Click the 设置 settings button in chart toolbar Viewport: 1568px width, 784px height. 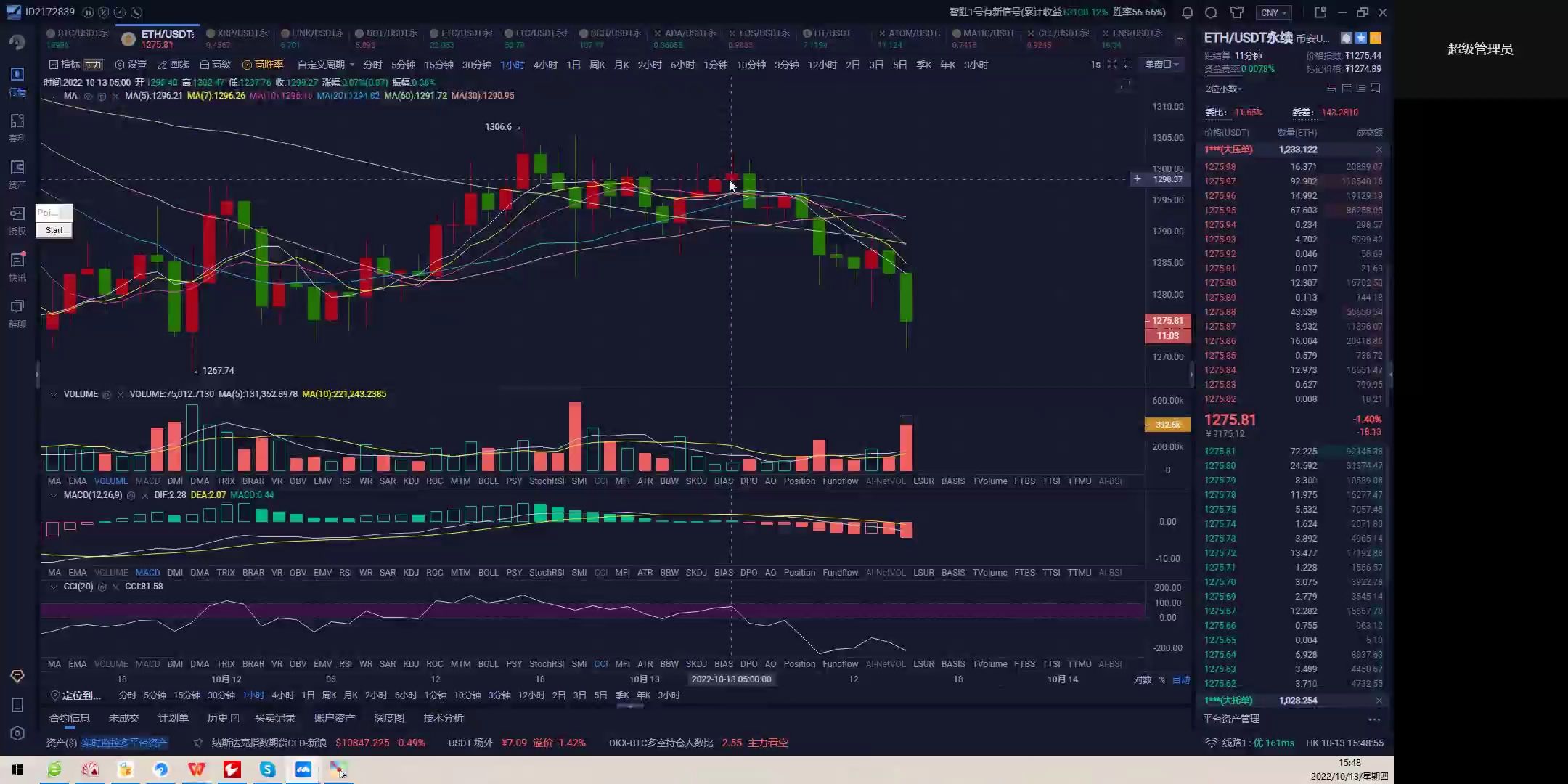click(x=131, y=65)
